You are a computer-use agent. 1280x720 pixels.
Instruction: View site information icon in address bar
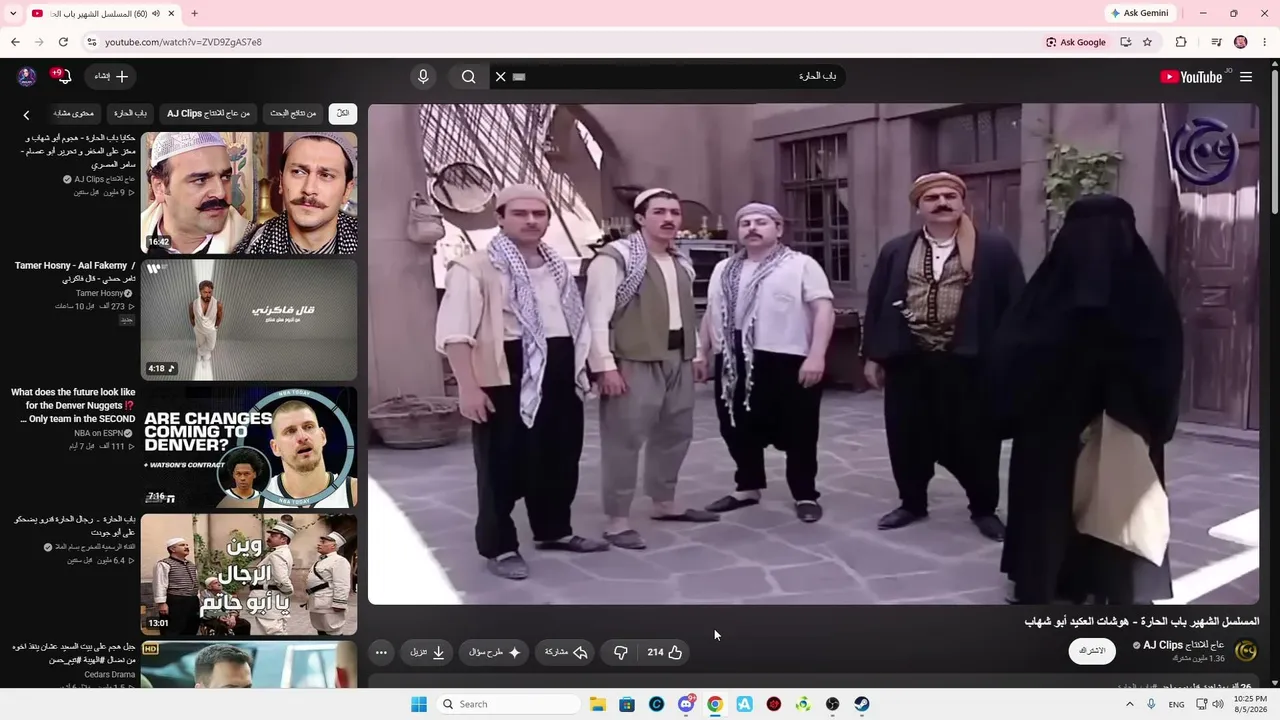91,42
